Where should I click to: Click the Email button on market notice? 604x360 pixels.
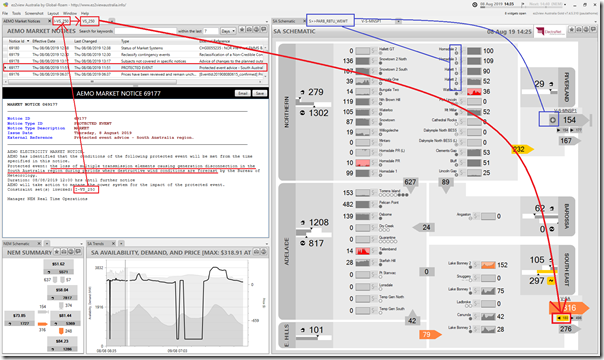point(243,94)
